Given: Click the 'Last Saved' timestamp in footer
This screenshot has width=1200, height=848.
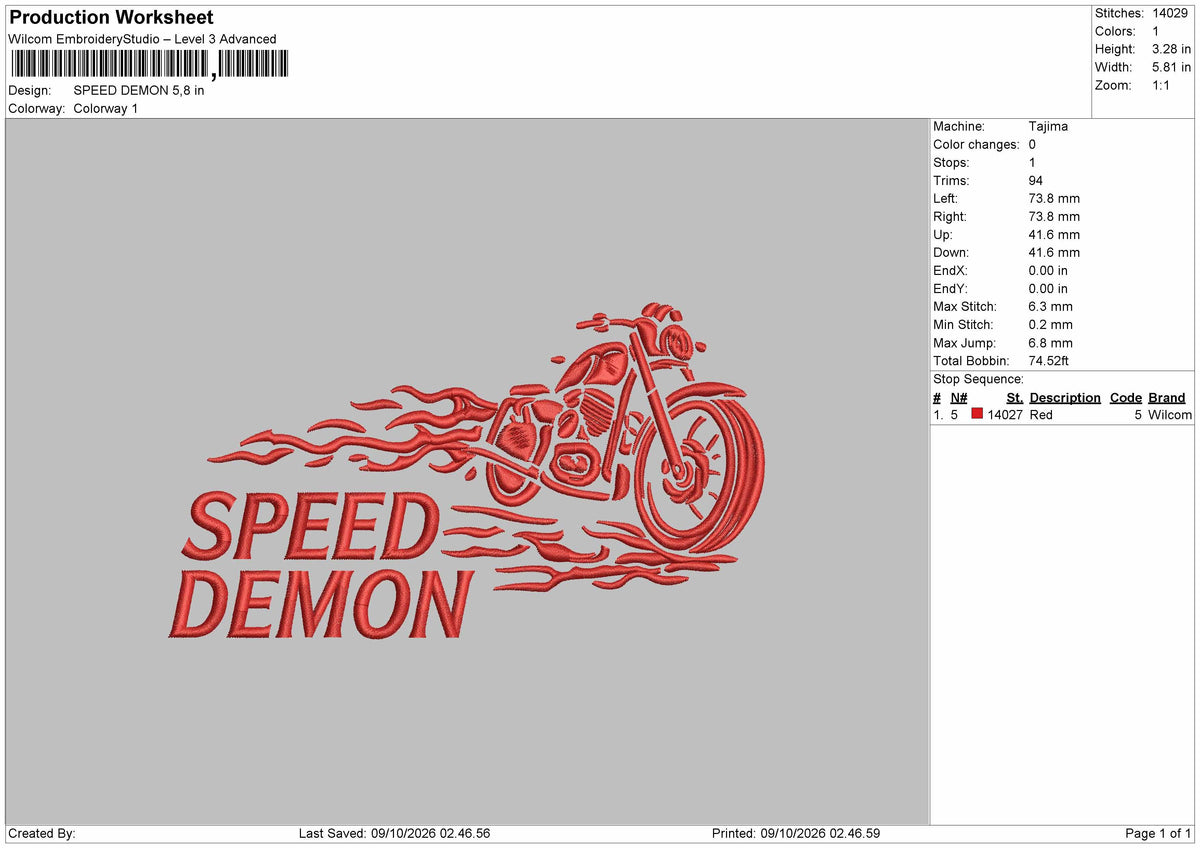Looking at the screenshot, I should pos(394,834).
